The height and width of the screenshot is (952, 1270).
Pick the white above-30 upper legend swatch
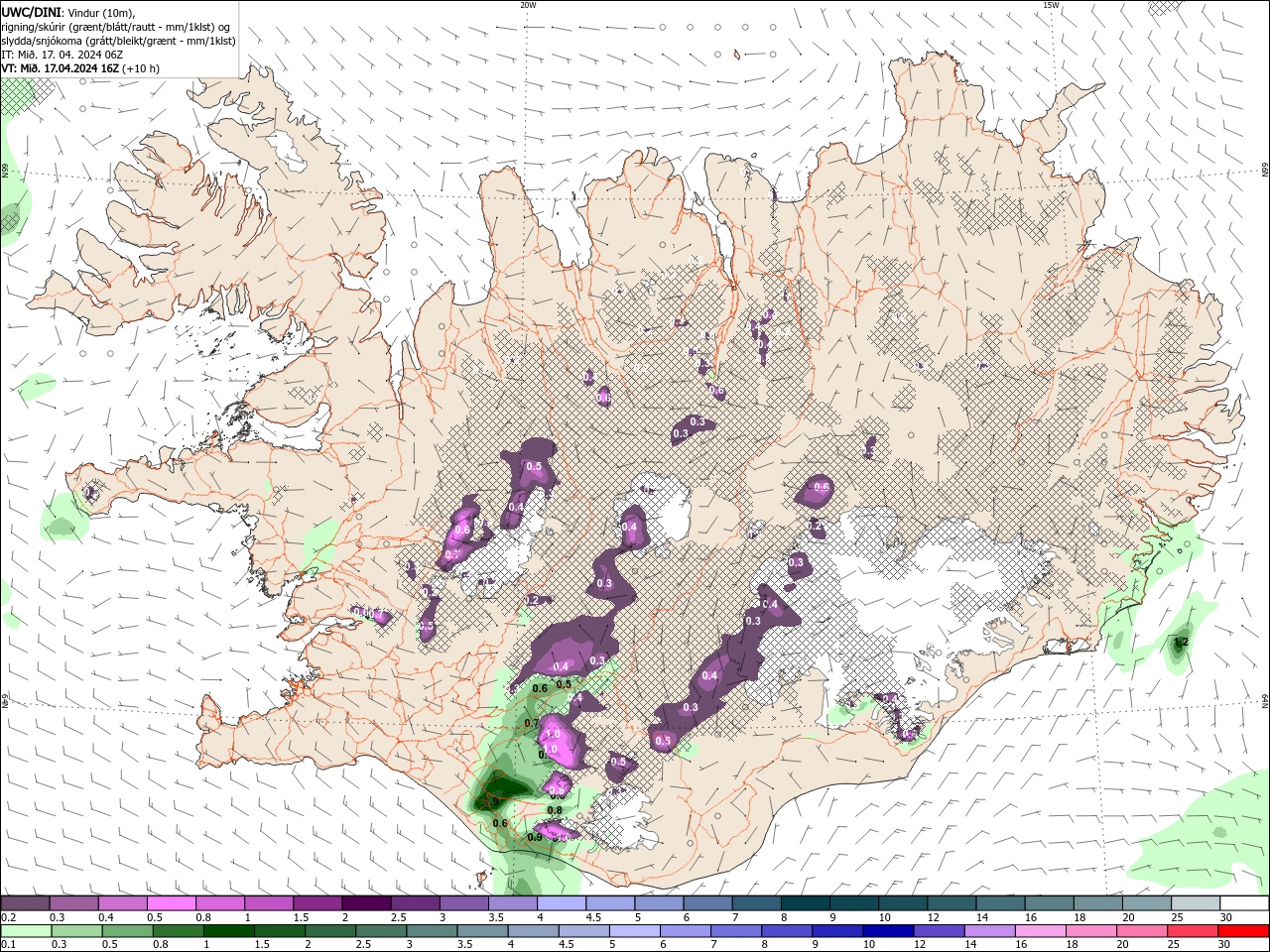(1244, 903)
